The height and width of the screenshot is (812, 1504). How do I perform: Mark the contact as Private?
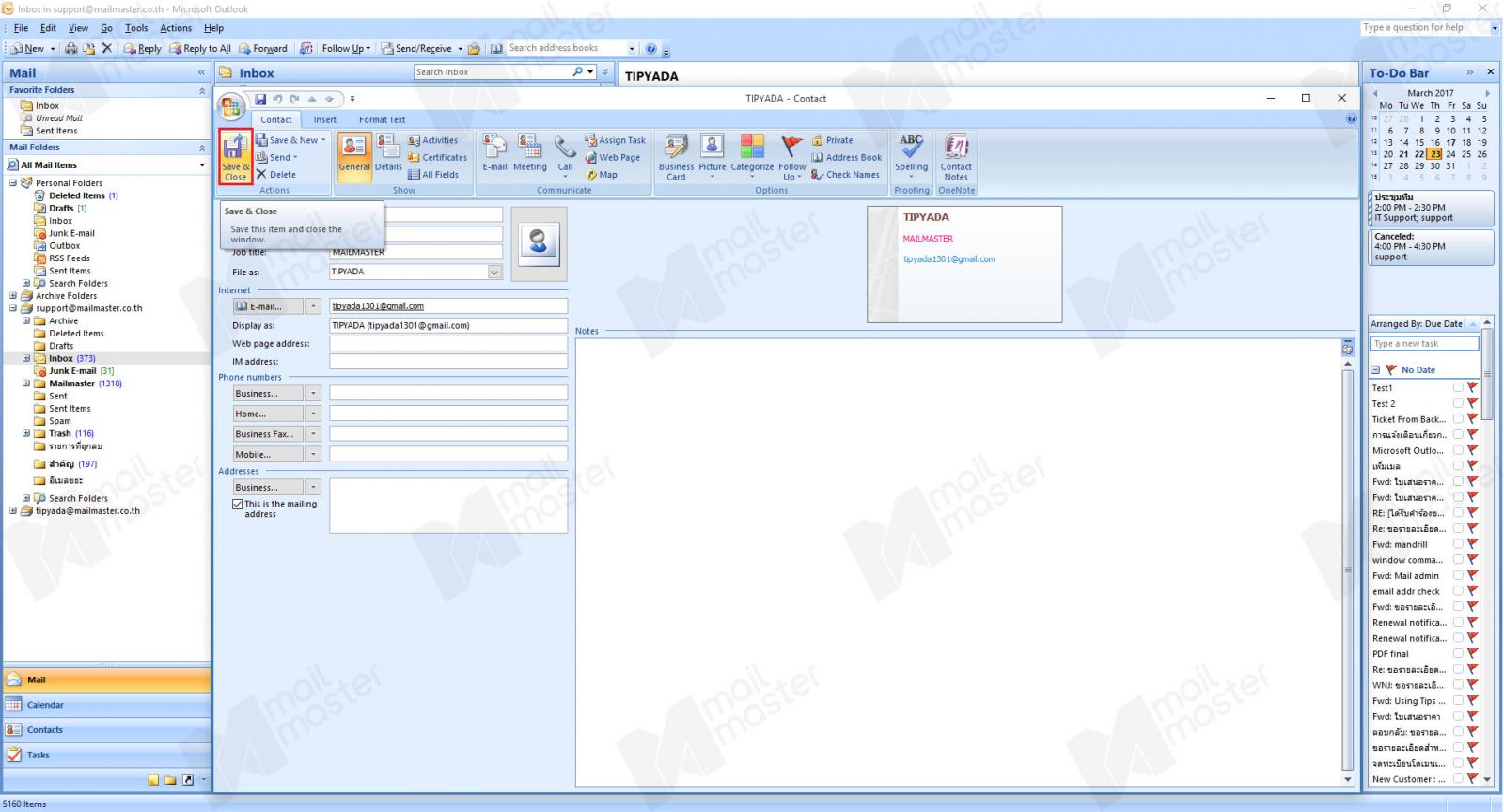[x=833, y=140]
